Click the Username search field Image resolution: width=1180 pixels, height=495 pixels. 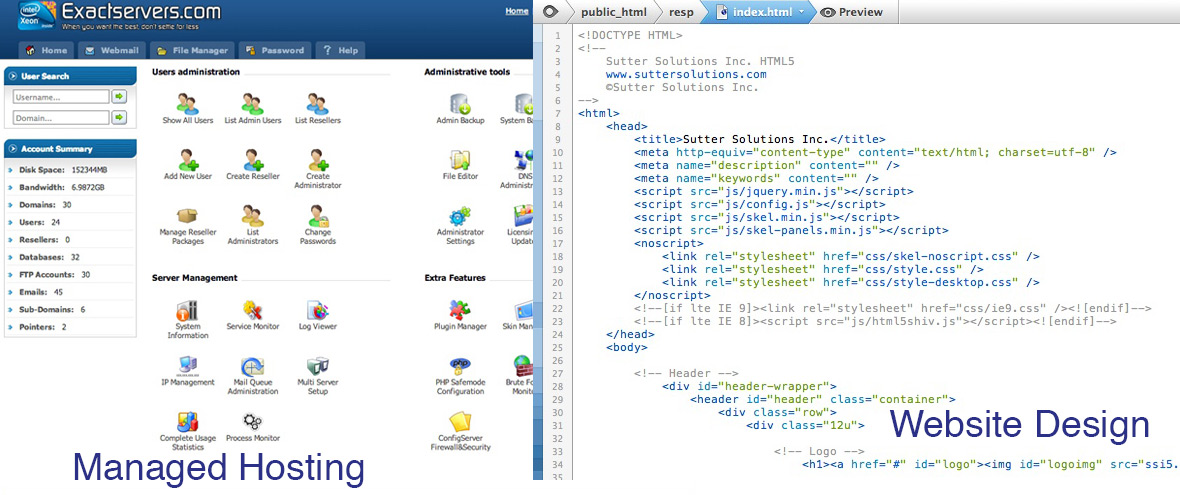pyautogui.click(x=61, y=97)
